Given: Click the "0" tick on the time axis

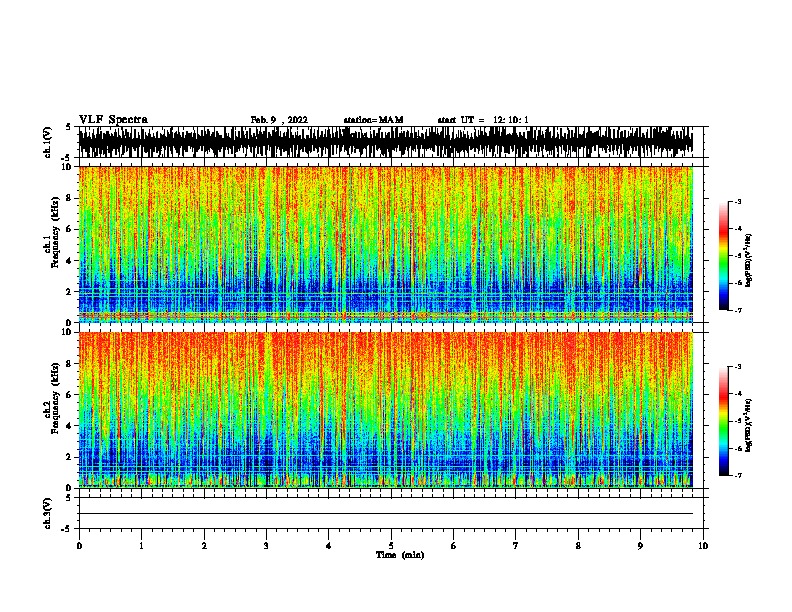Looking at the screenshot, I should pos(79,546).
